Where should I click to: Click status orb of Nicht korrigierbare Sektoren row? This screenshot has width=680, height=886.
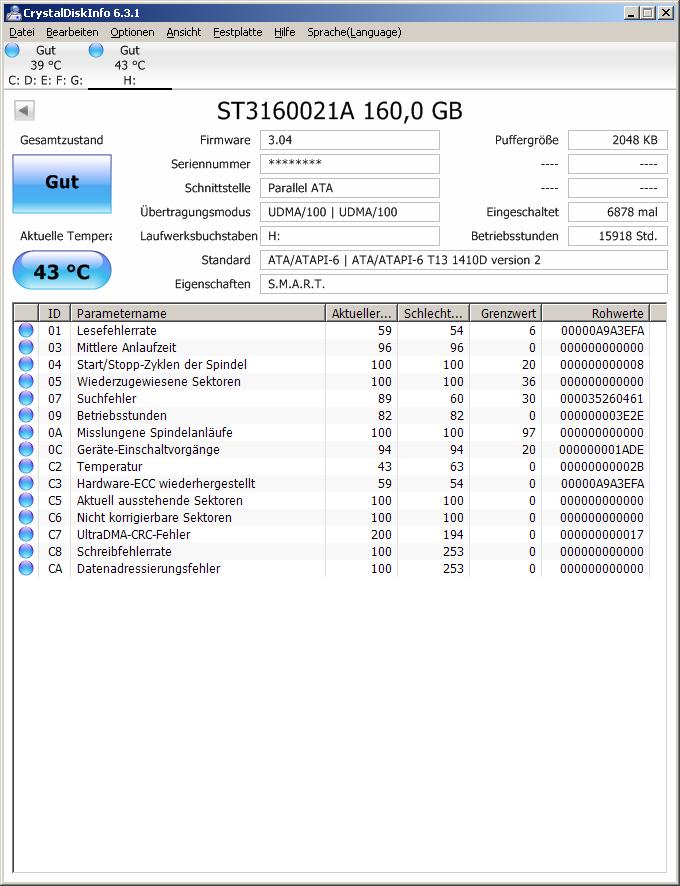pos(26,517)
